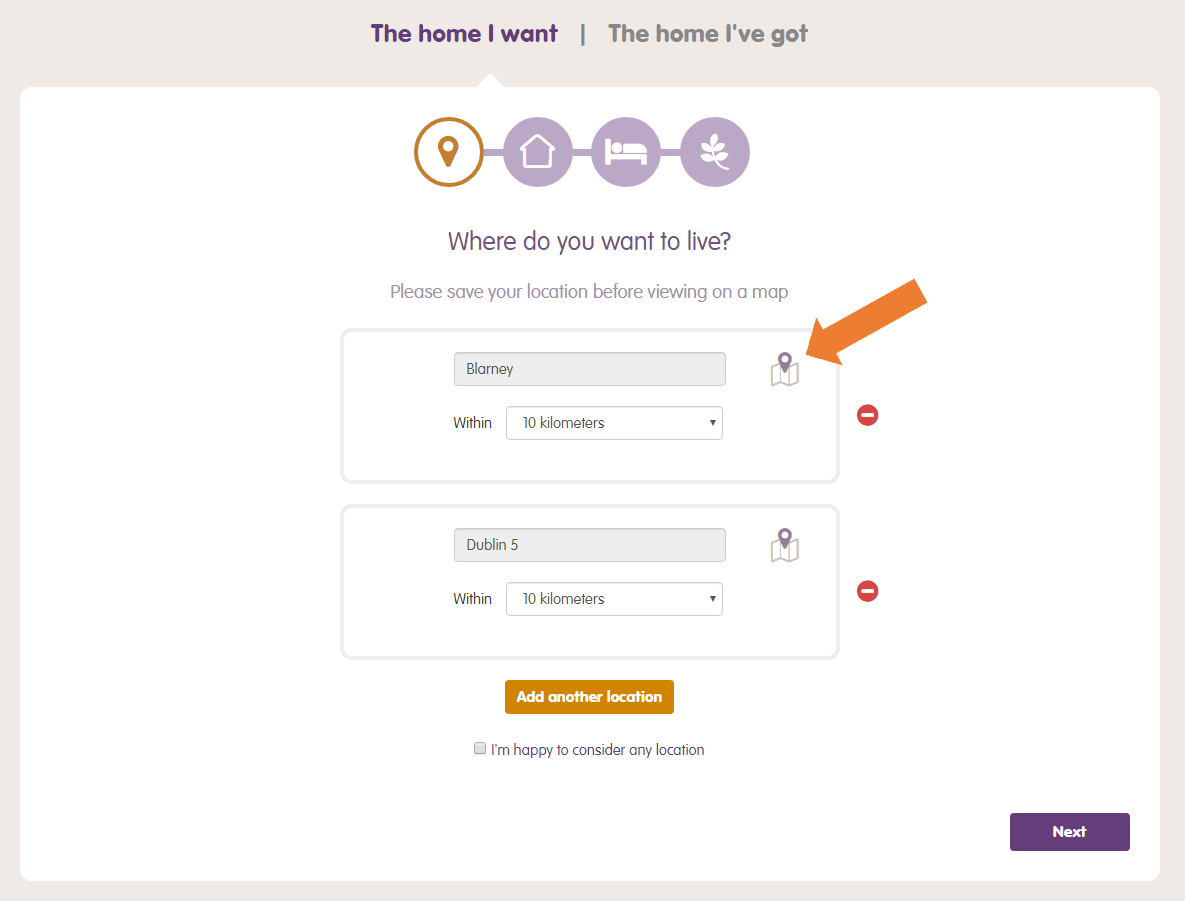Click the Add another location button
This screenshot has height=901, width=1185.
(x=589, y=697)
